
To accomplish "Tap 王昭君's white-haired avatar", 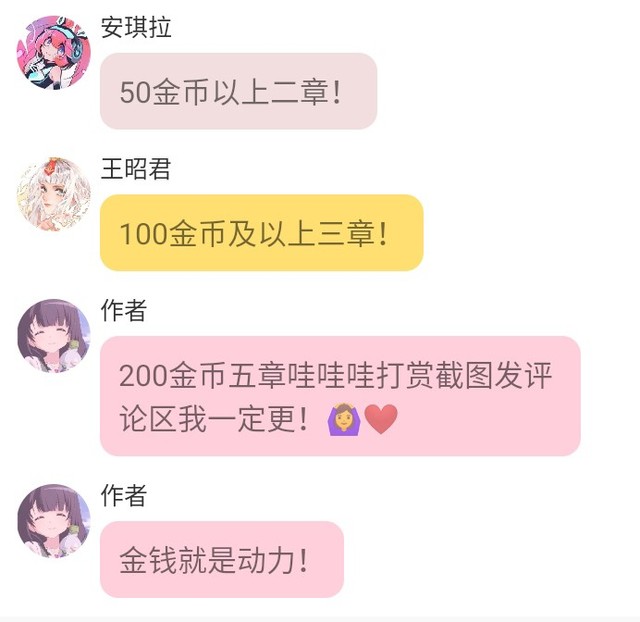I will tap(53, 194).
